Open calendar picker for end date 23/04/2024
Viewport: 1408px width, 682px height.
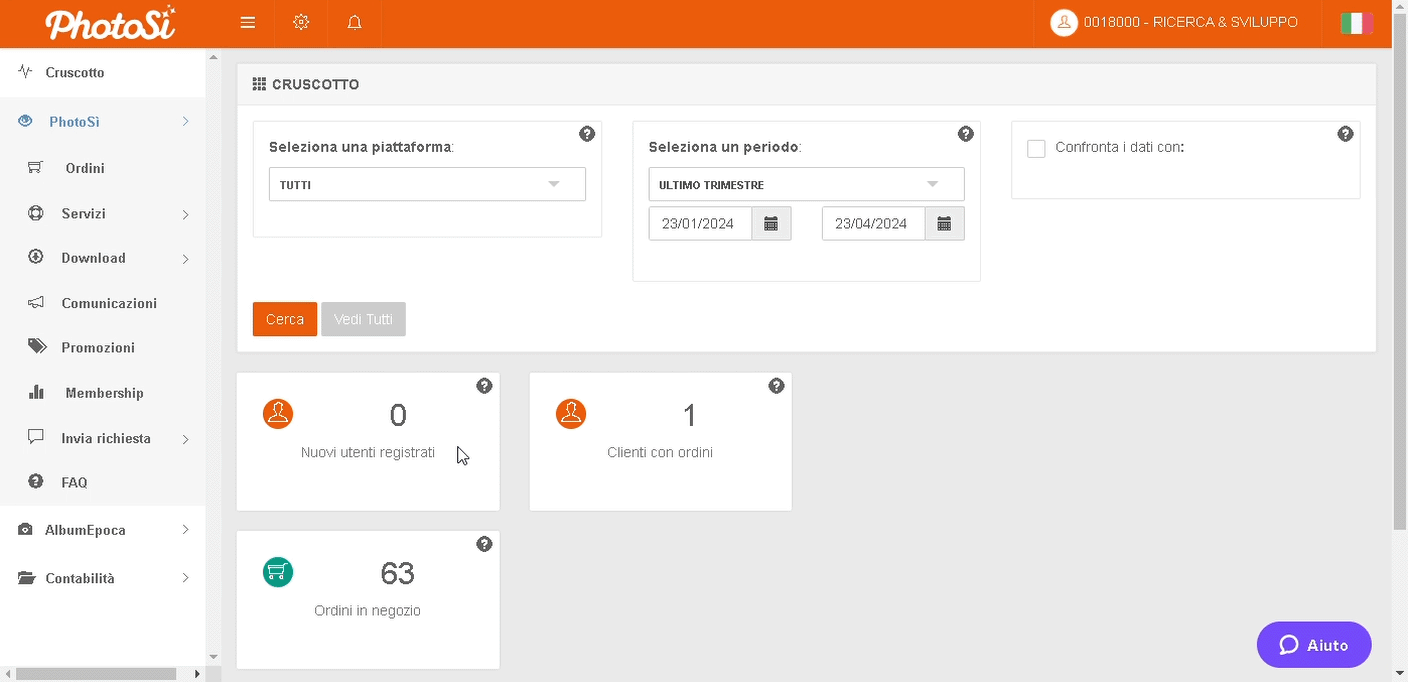(x=944, y=224)
